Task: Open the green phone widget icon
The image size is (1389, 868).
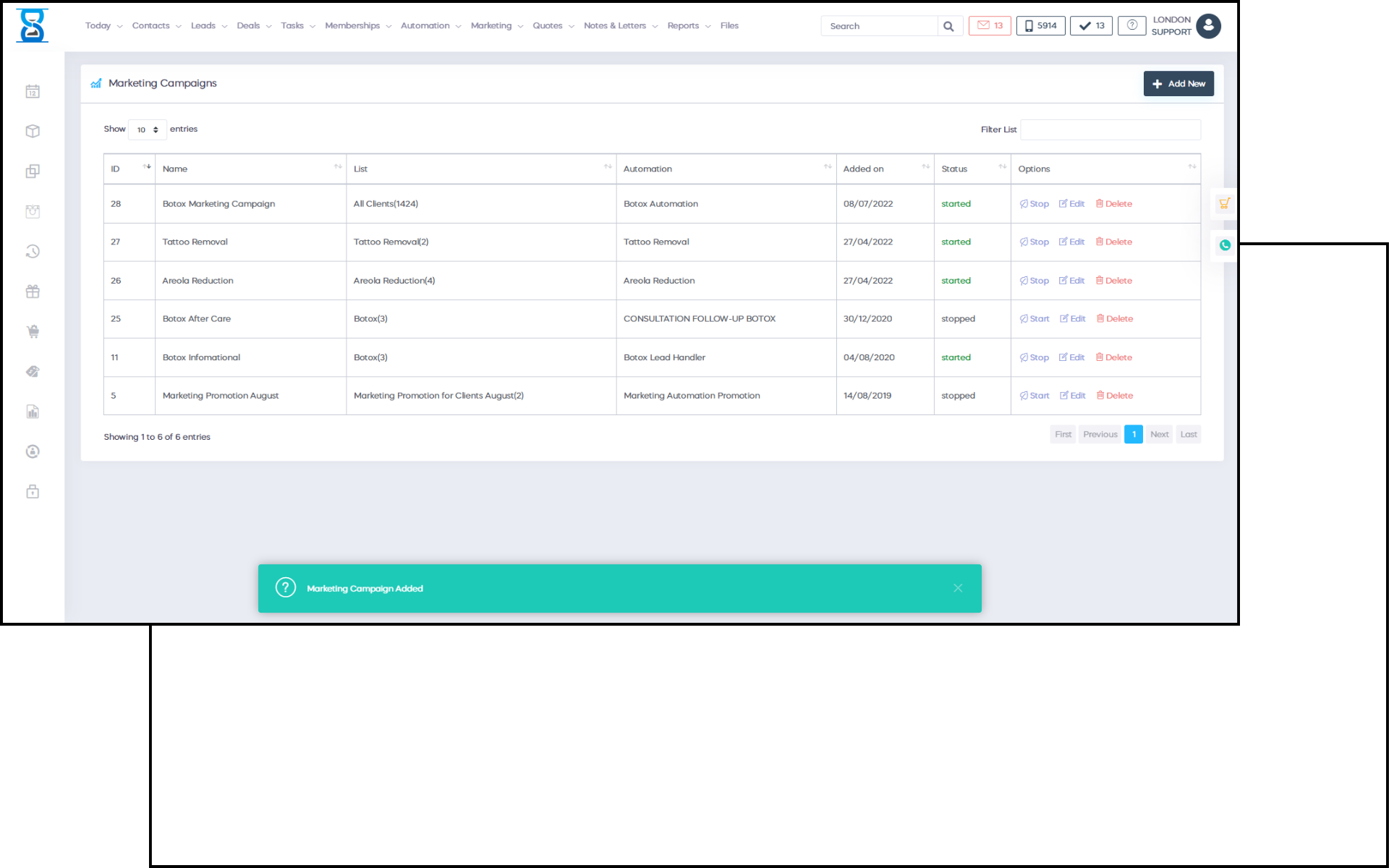Action: tap(1224, 245)
